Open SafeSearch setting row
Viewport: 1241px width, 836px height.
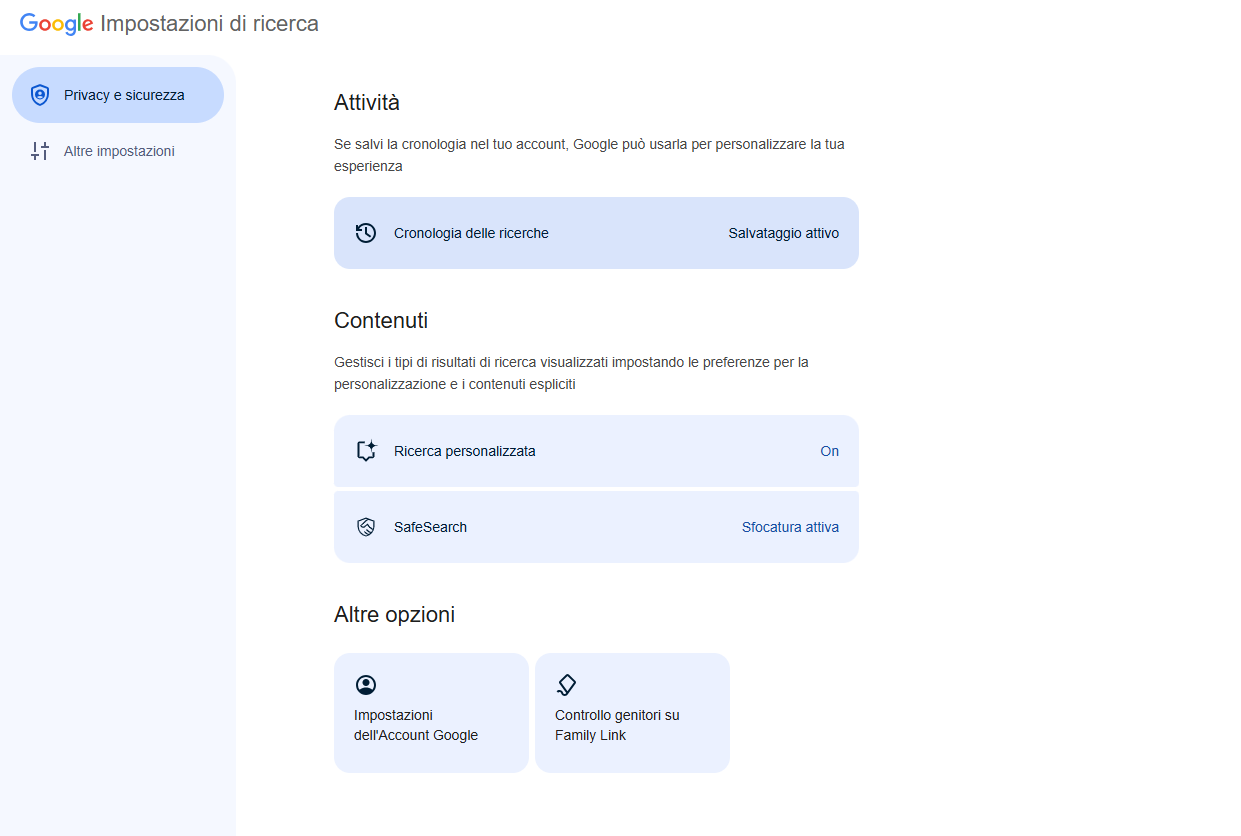pos(596,527)
